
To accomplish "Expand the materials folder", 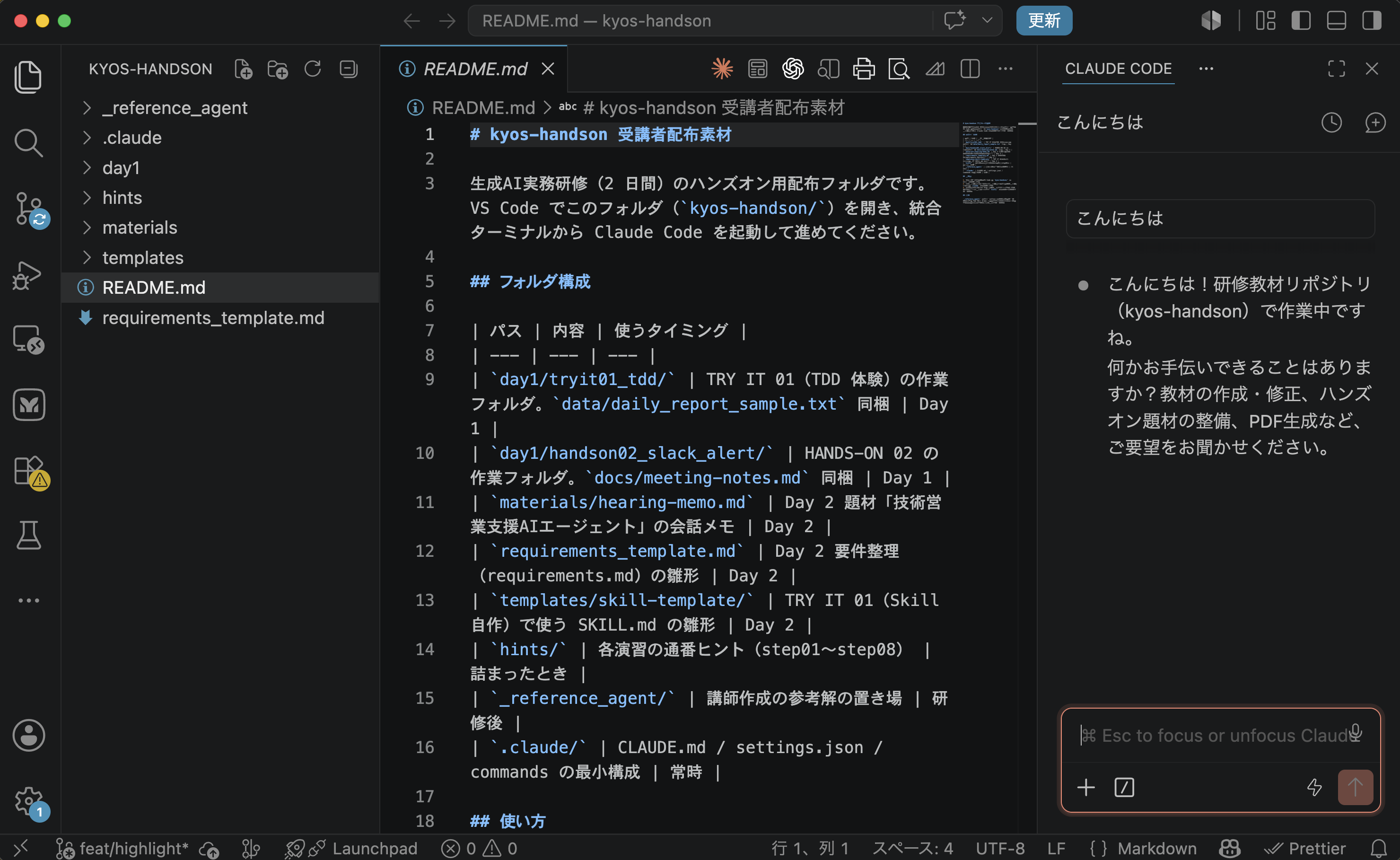I will (x=219, y=228).
